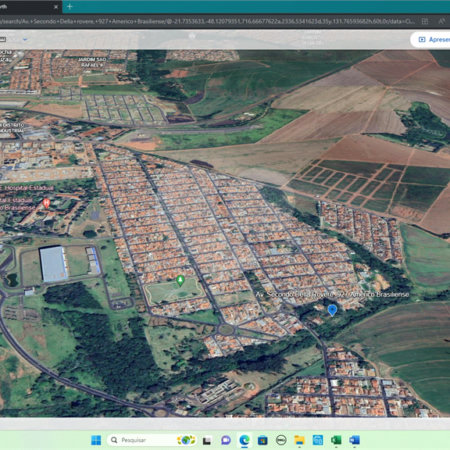Open Word from the taskbar
Image resolution: width=450 pixels, height=450 pixels.
(x=354, y=440)
